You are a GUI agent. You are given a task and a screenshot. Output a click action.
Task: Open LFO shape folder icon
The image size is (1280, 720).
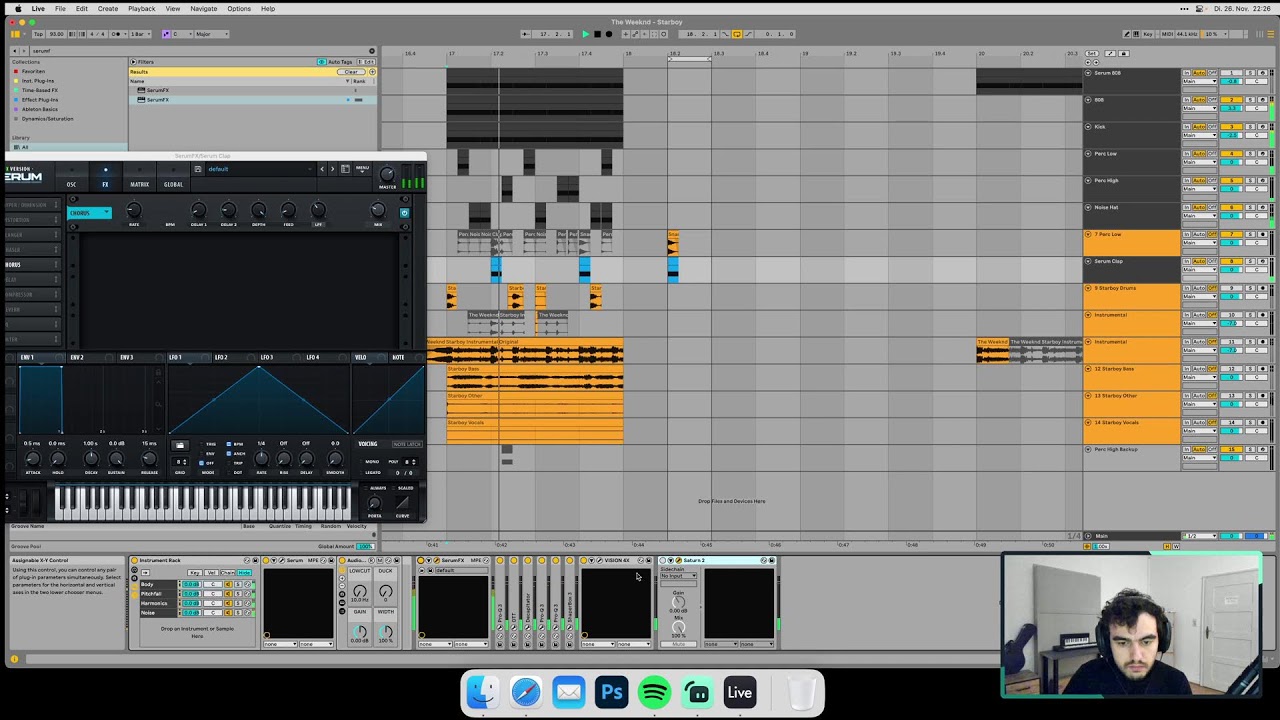click(179, 445)
